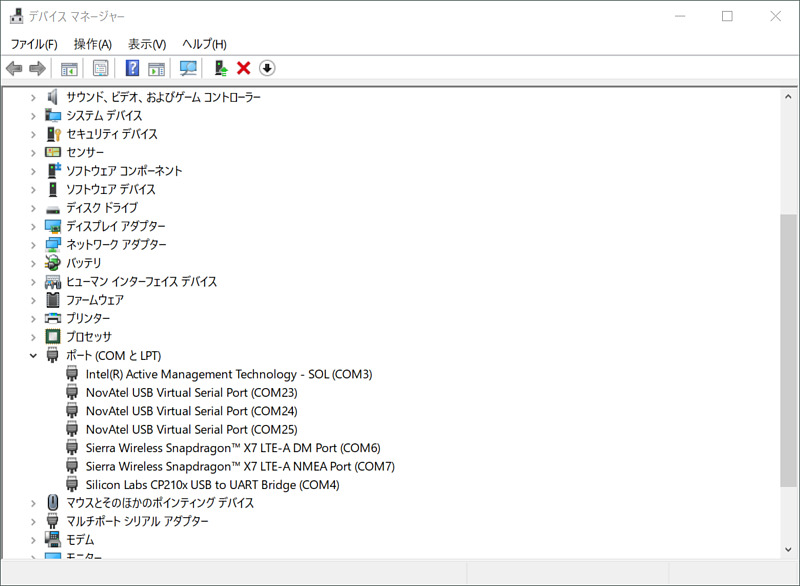Select the センサー category label
Viewport: 800px width, 586px height.
[85, 152]
